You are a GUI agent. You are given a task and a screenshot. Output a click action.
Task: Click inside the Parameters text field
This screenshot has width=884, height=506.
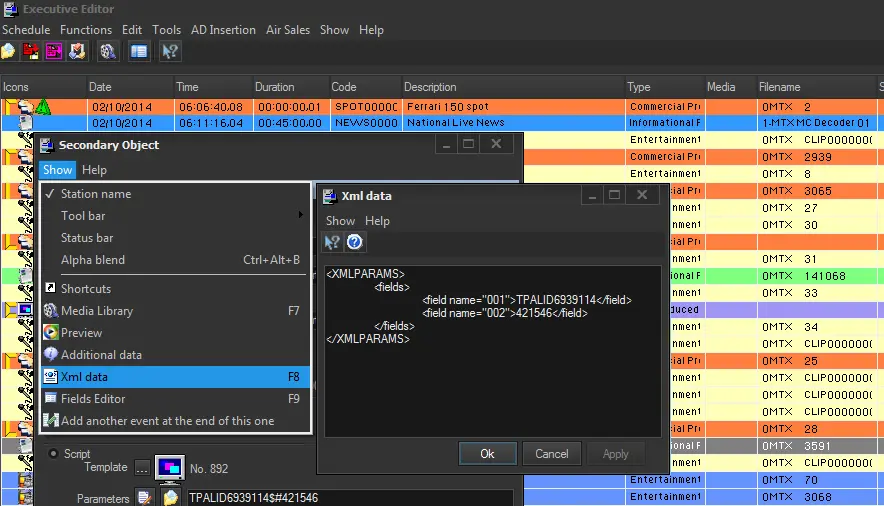(x=350, y=497)
